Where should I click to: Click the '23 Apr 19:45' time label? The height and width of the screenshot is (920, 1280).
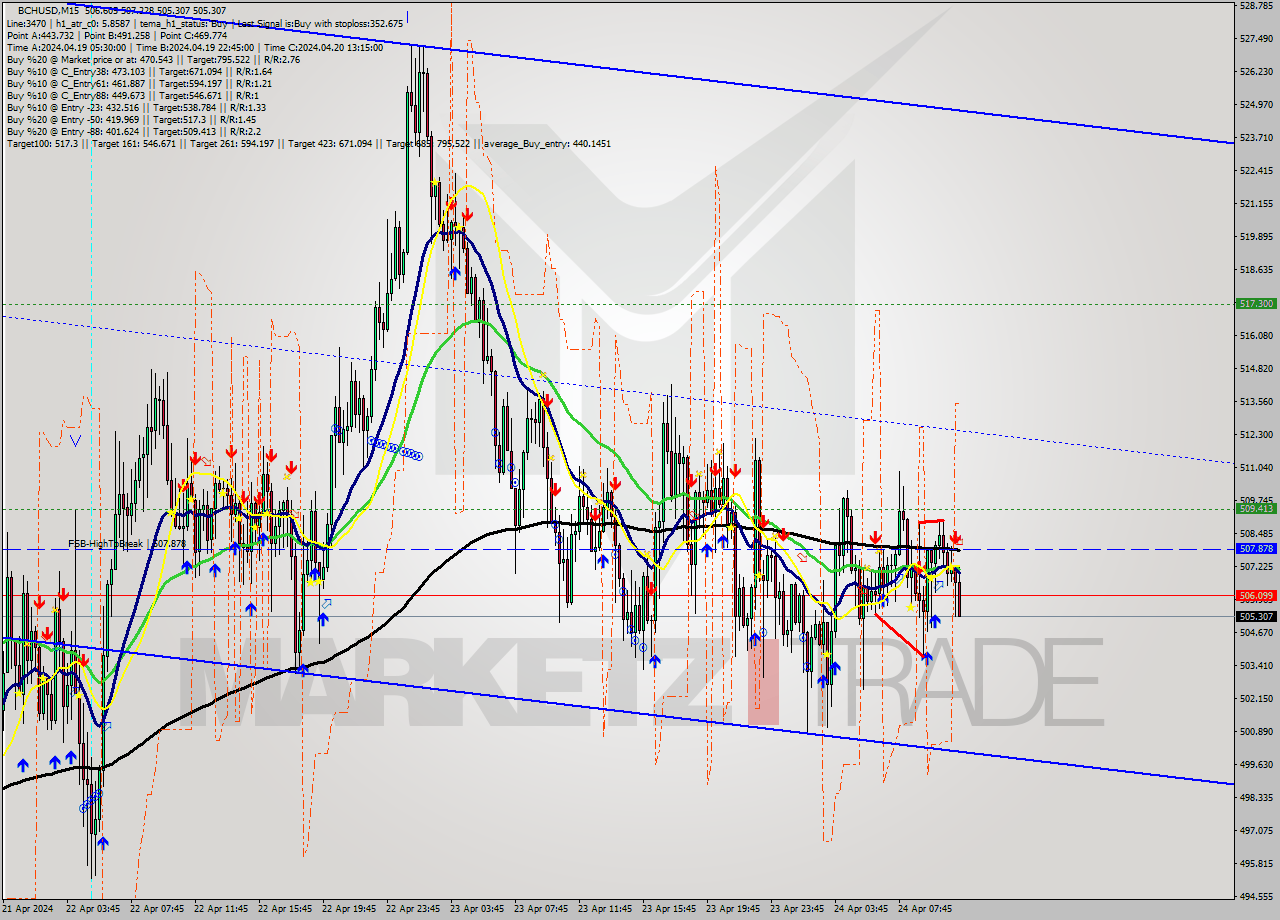point(733,909)
